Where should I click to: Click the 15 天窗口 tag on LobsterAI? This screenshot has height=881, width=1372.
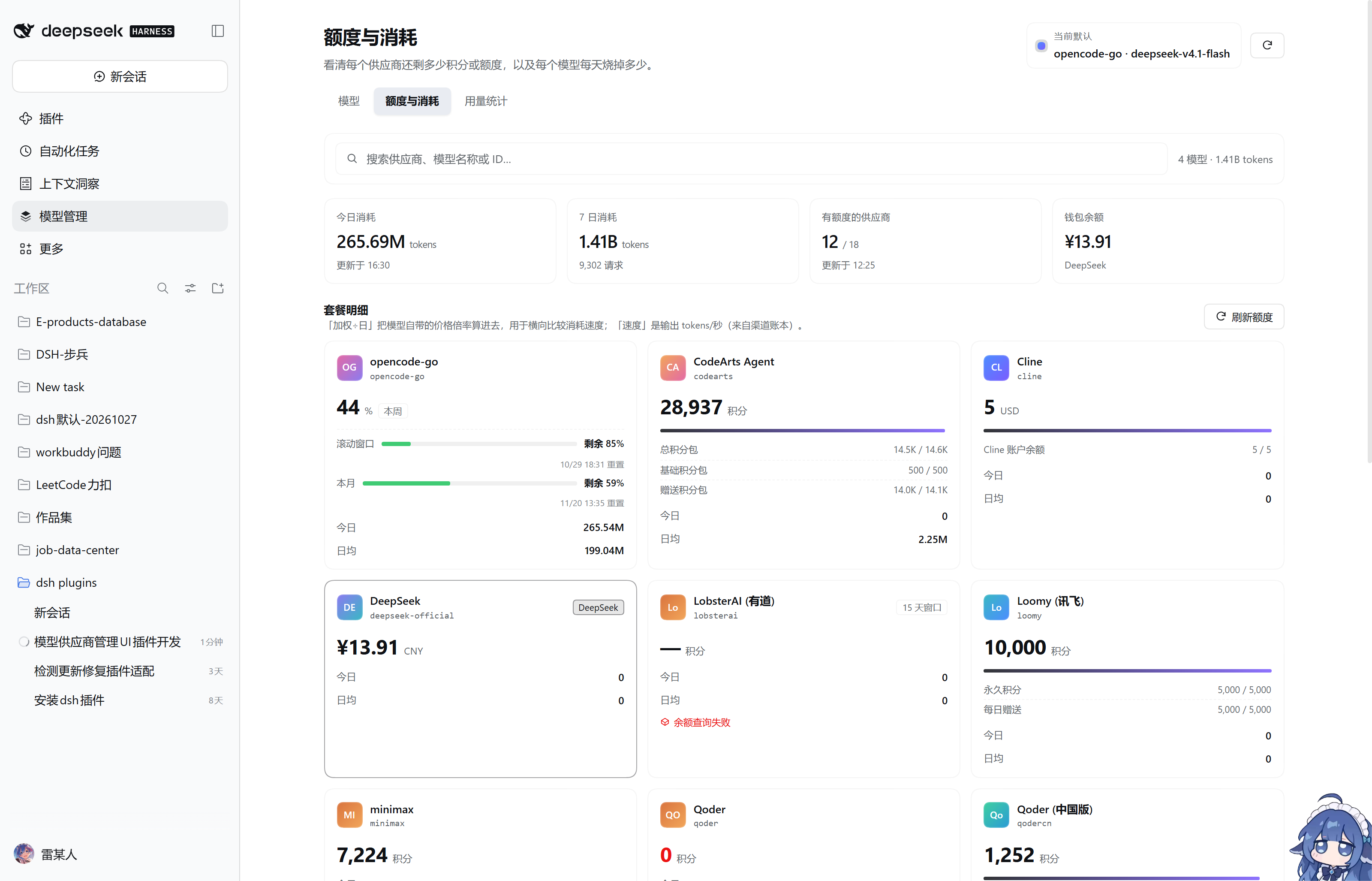click(921, 607)
